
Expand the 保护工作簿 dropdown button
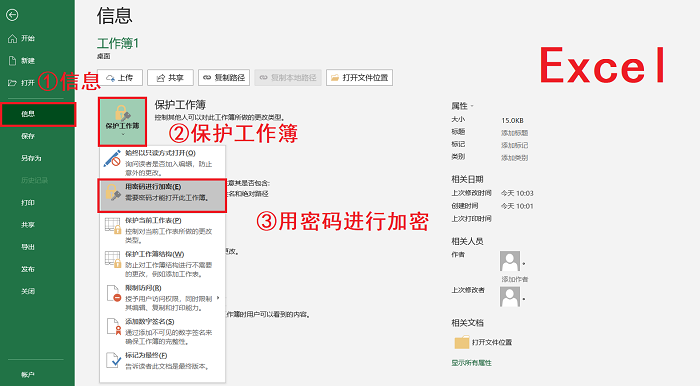[122, 122]
